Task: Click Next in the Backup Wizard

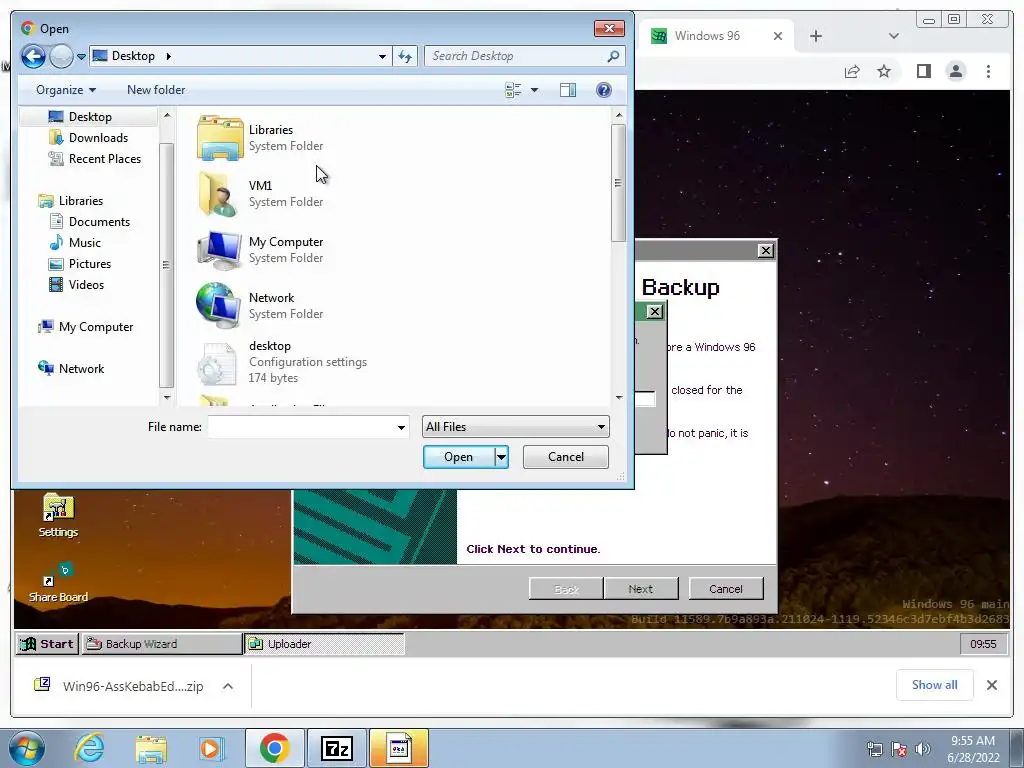Action: point(641,589)
